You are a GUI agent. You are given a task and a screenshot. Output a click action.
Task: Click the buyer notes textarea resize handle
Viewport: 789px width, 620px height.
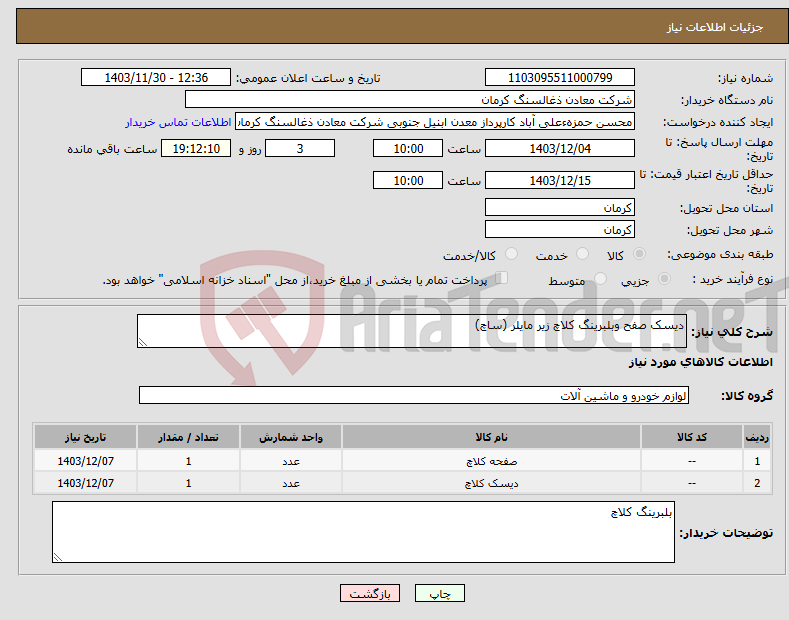[x=58, y=557]
